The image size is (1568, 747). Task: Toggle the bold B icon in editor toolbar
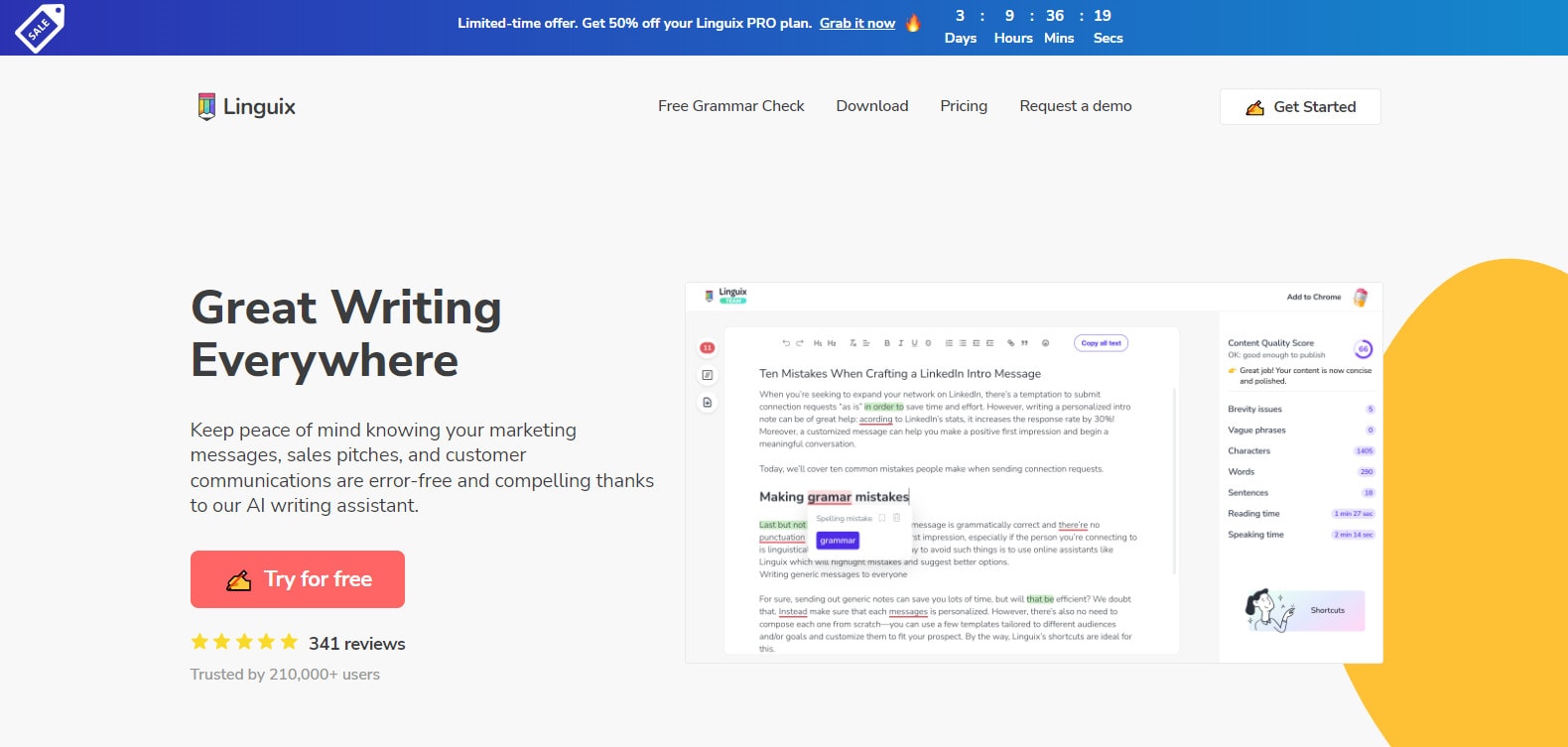[x=887, y=343]
